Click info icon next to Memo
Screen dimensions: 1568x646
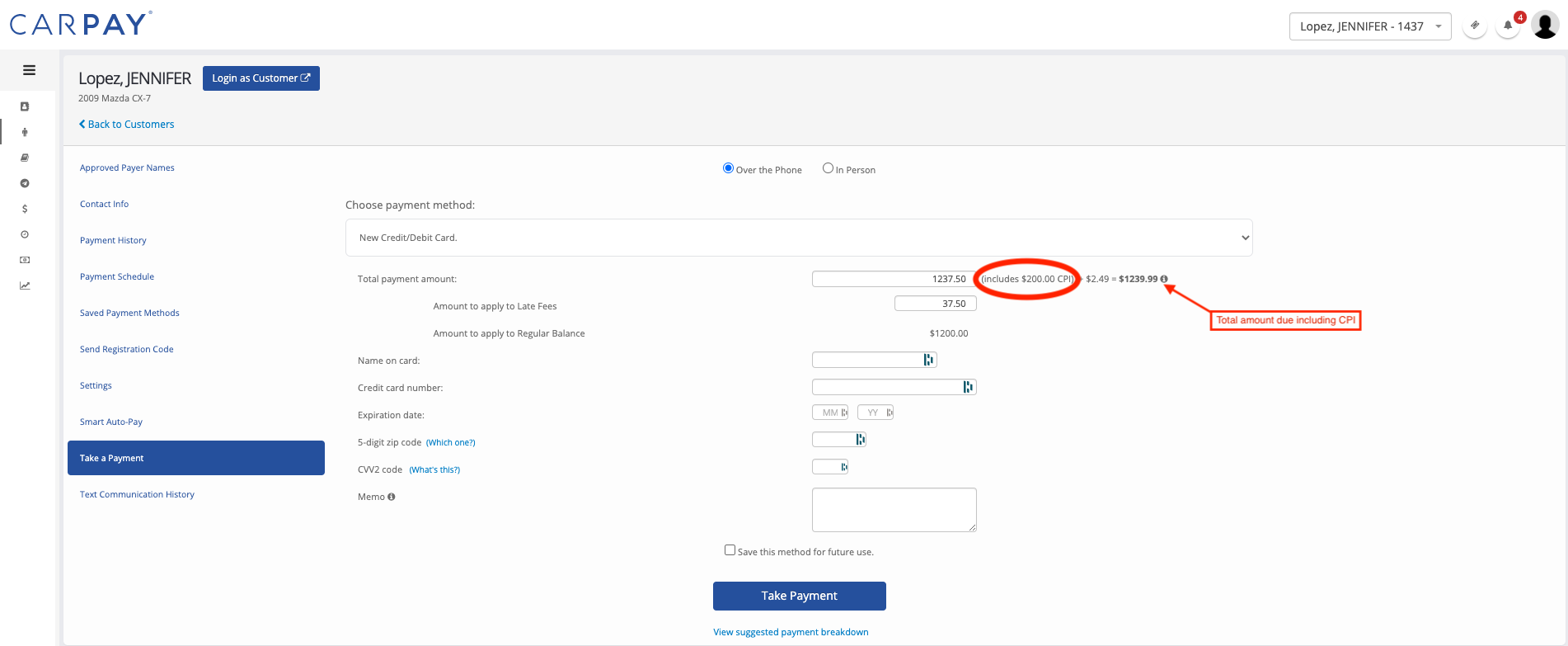pos(392,497)
